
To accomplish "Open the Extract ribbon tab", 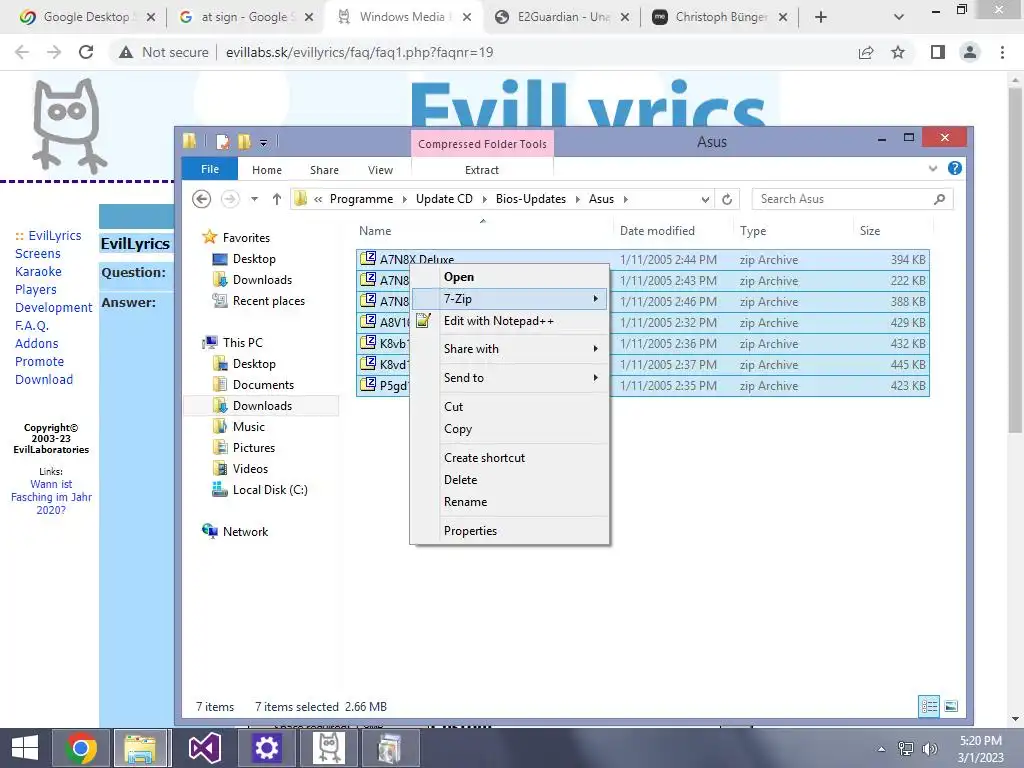I will click(482, 170).
